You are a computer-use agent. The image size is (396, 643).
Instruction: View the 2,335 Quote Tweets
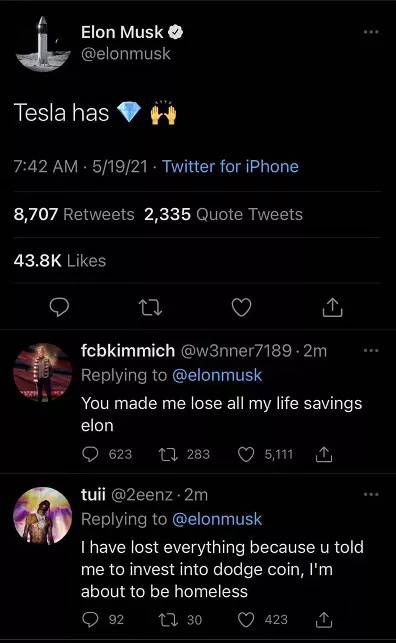[x=223, y=214]
